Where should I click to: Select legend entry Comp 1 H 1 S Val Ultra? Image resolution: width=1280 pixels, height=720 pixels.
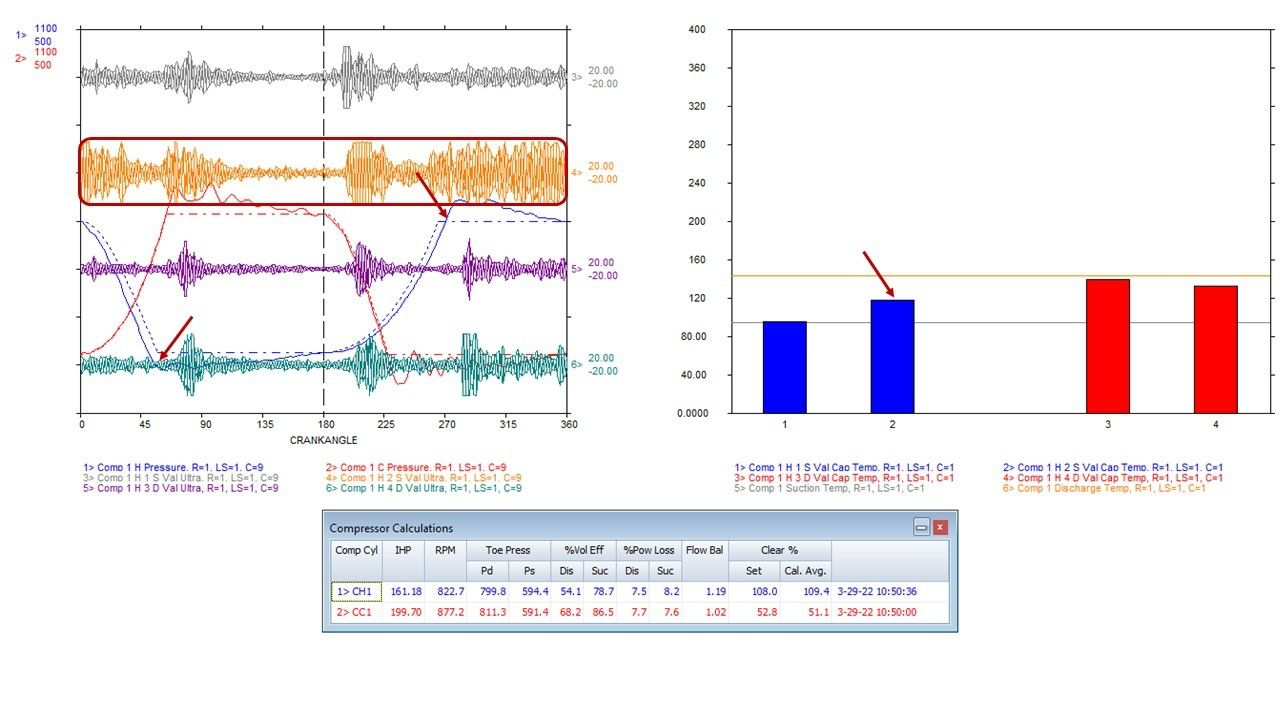pos(181,478)
